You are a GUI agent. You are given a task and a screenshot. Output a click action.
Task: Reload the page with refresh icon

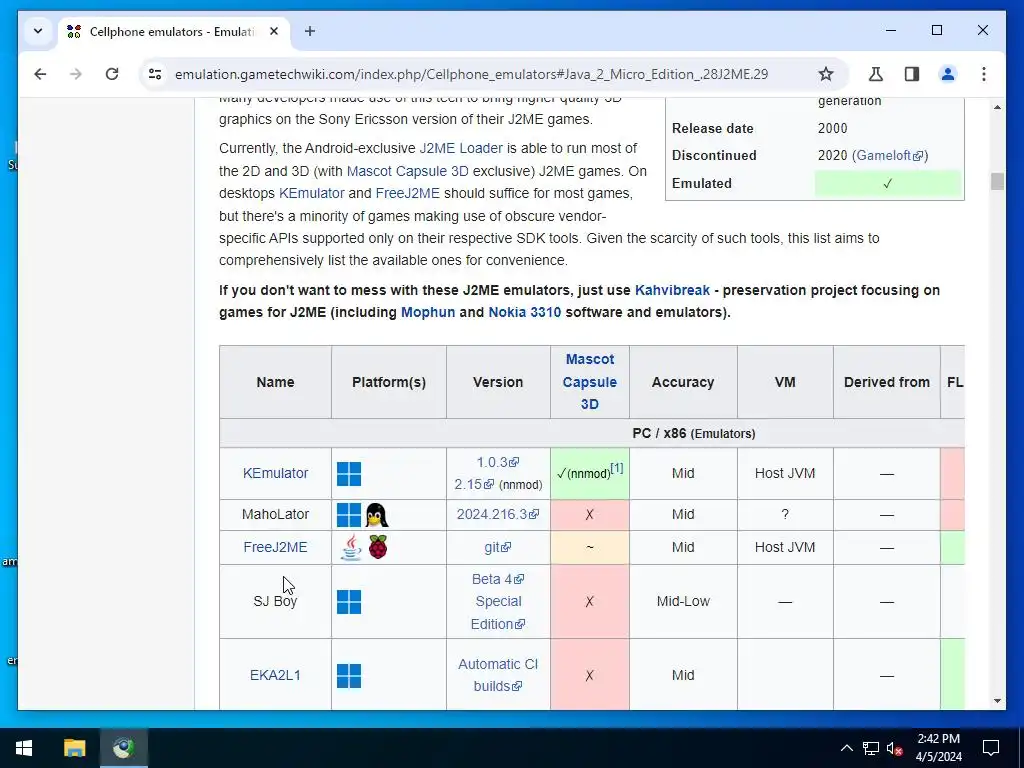(x=112, y=74)
